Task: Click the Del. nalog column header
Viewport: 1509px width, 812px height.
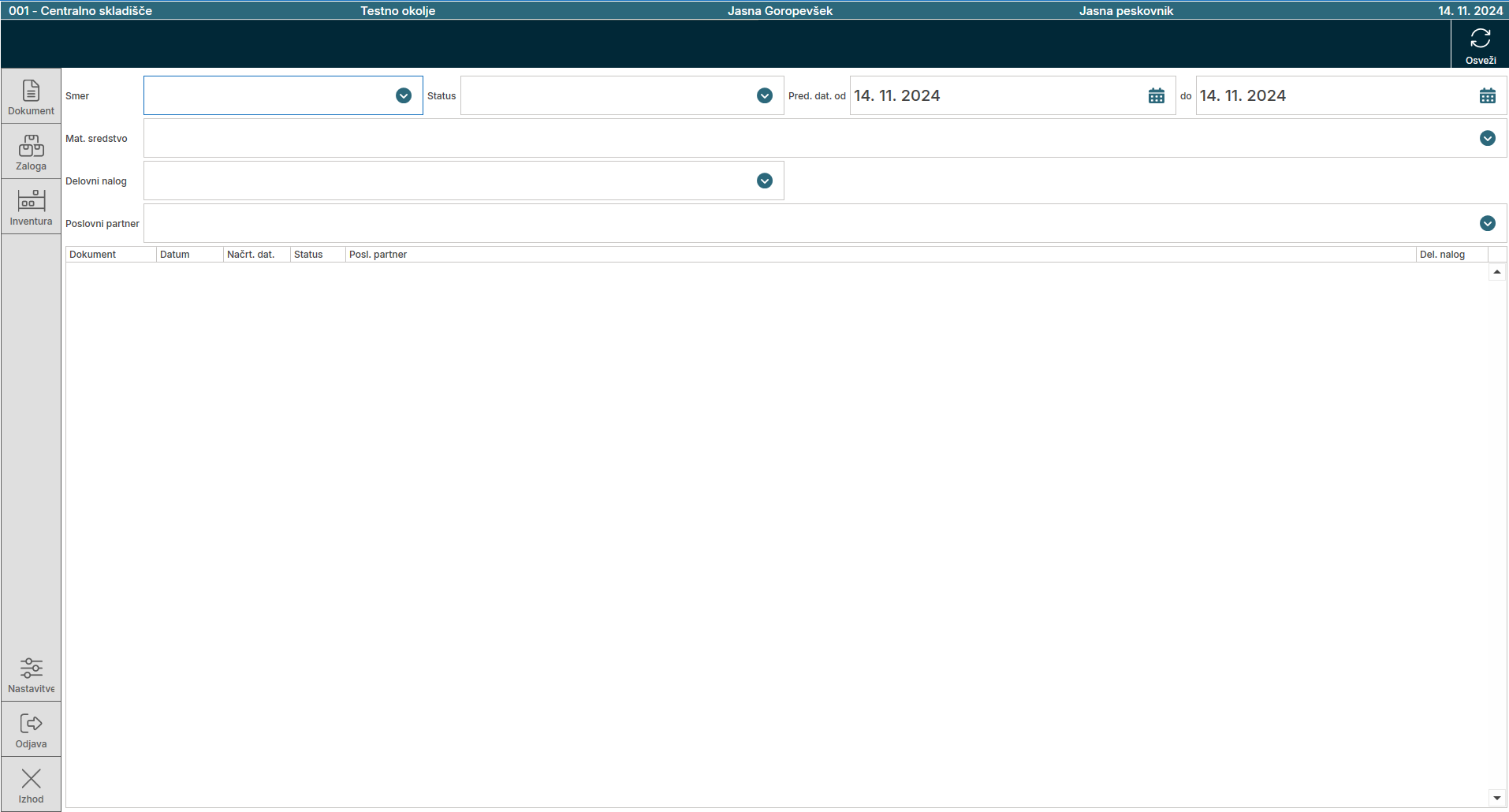Action: [1451, 255]
